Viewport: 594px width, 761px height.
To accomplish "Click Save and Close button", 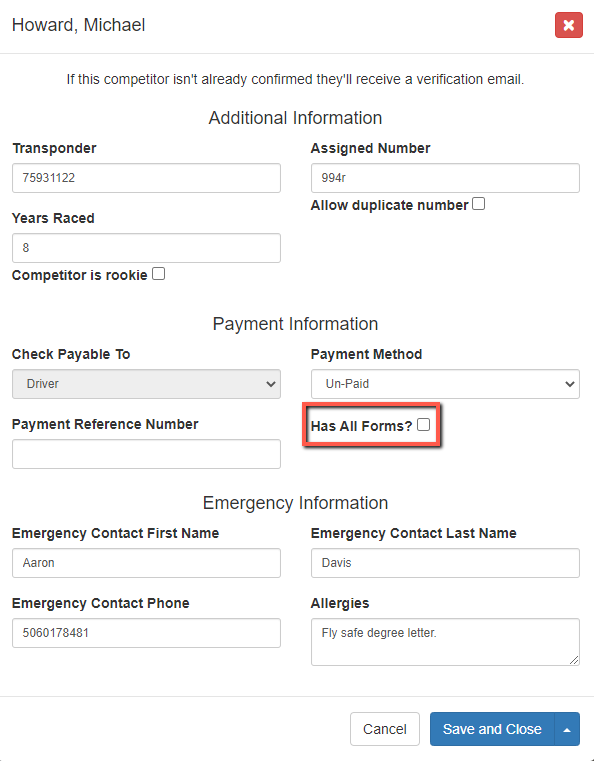I will [x=492, y=729].
